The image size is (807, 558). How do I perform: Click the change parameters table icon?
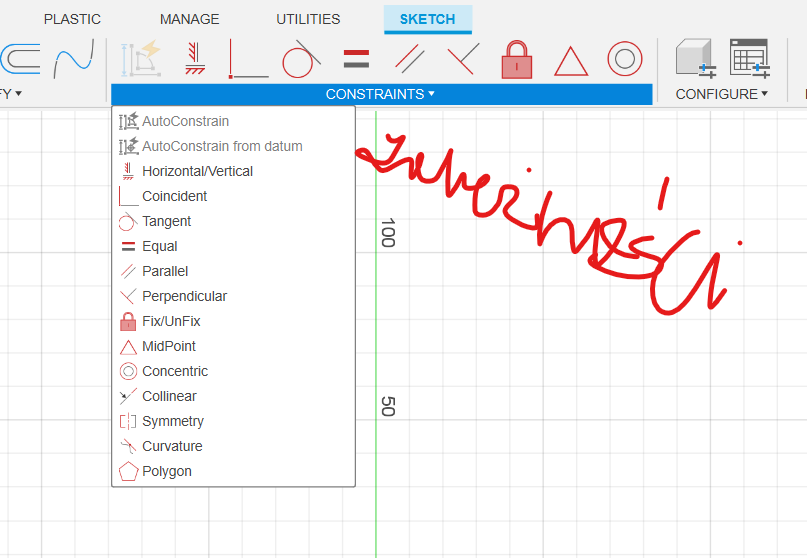pyautogui.click(x=749, y=59)
